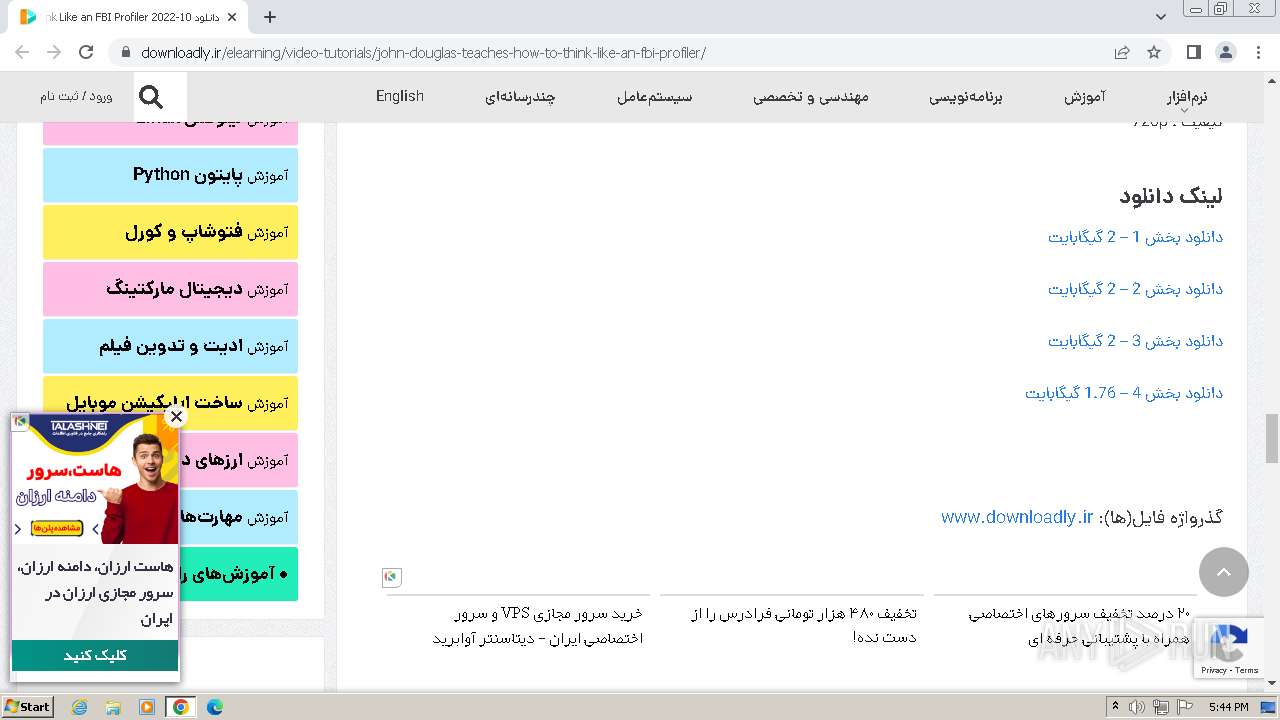
Task: Open آموزش ادیت و تدوین فیلم item
Action: click(170, 346)
